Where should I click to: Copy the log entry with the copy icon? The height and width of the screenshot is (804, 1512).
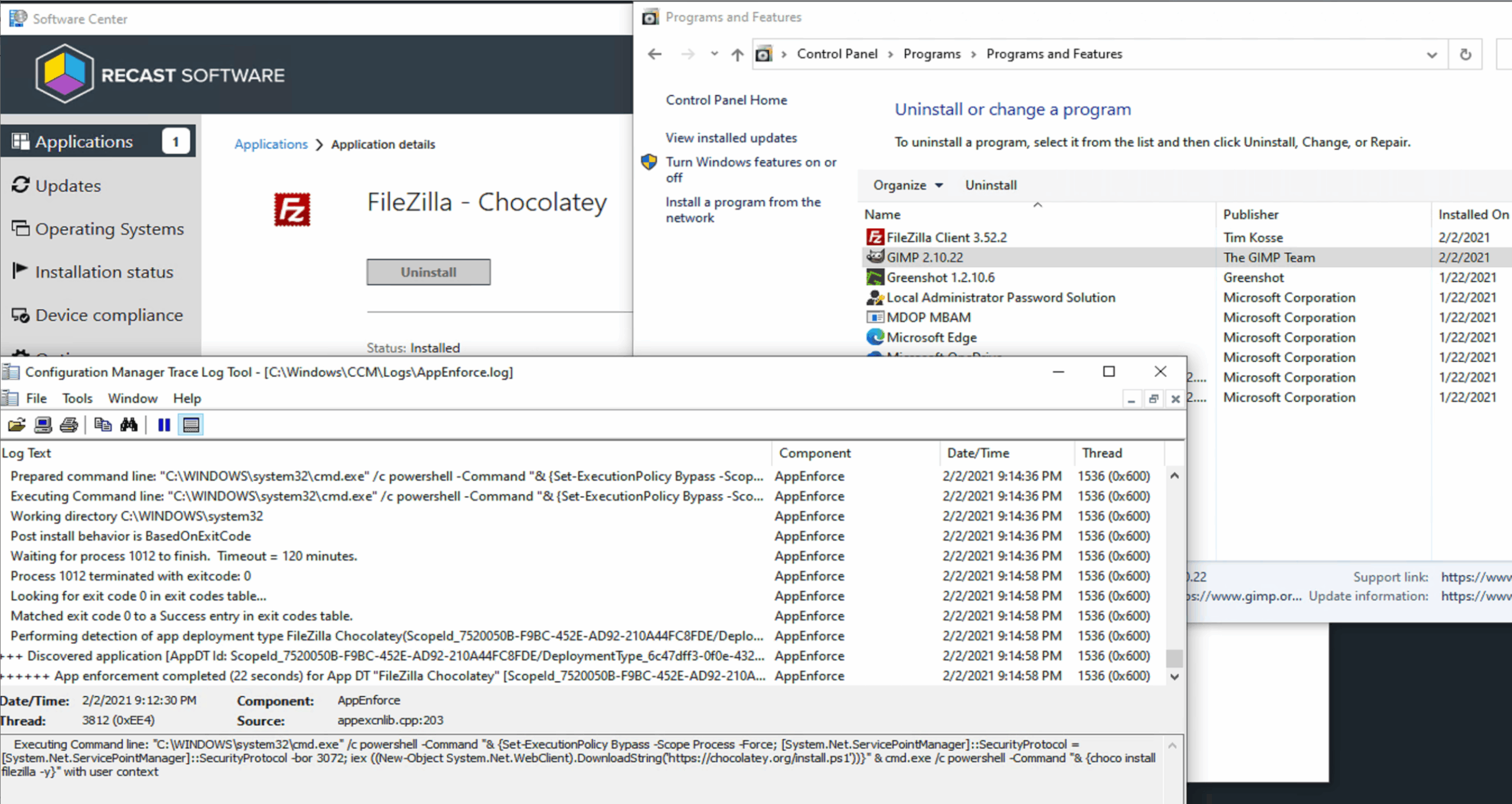103,424
